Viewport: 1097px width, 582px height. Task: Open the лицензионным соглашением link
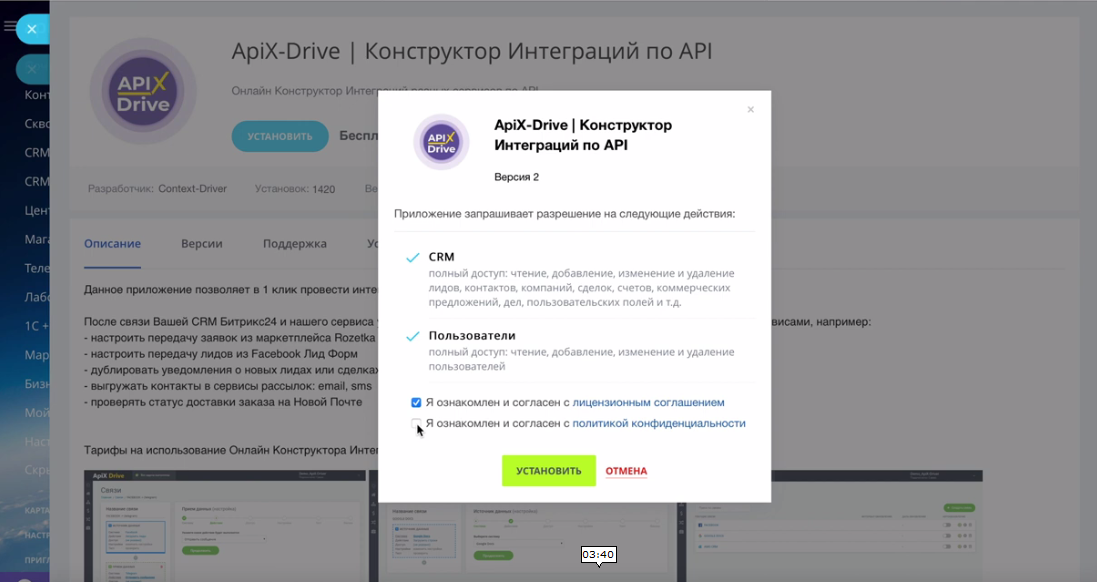tap(649, 402)
